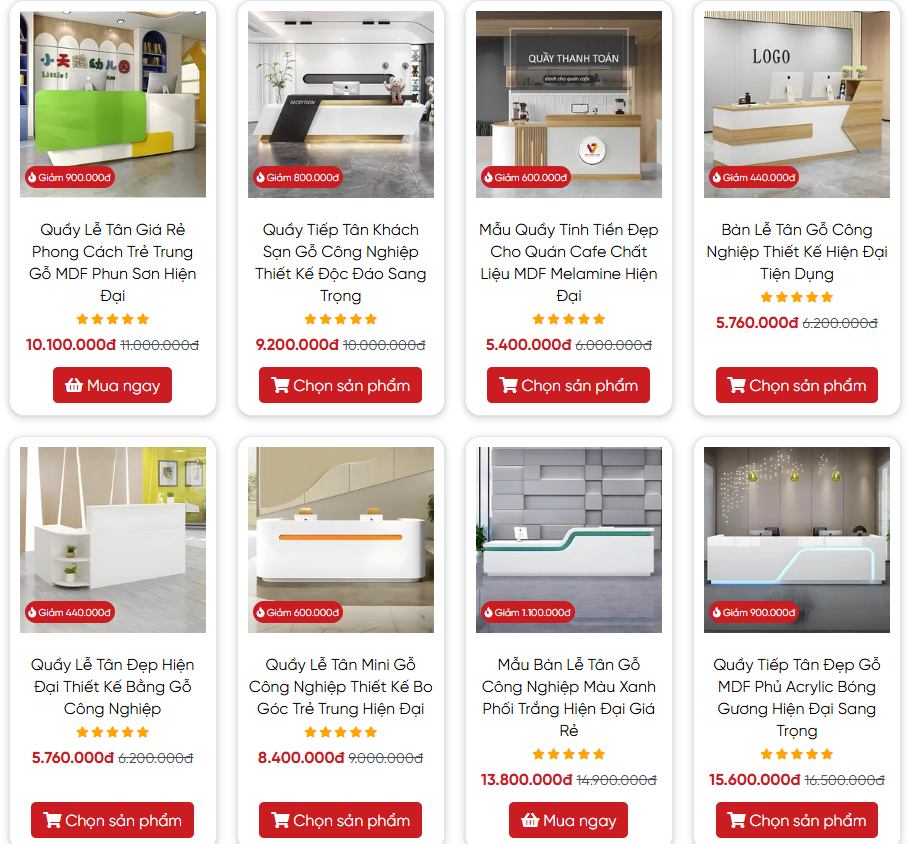Click the 'Giảm 800.000đ' discount badge

point(298,177)
